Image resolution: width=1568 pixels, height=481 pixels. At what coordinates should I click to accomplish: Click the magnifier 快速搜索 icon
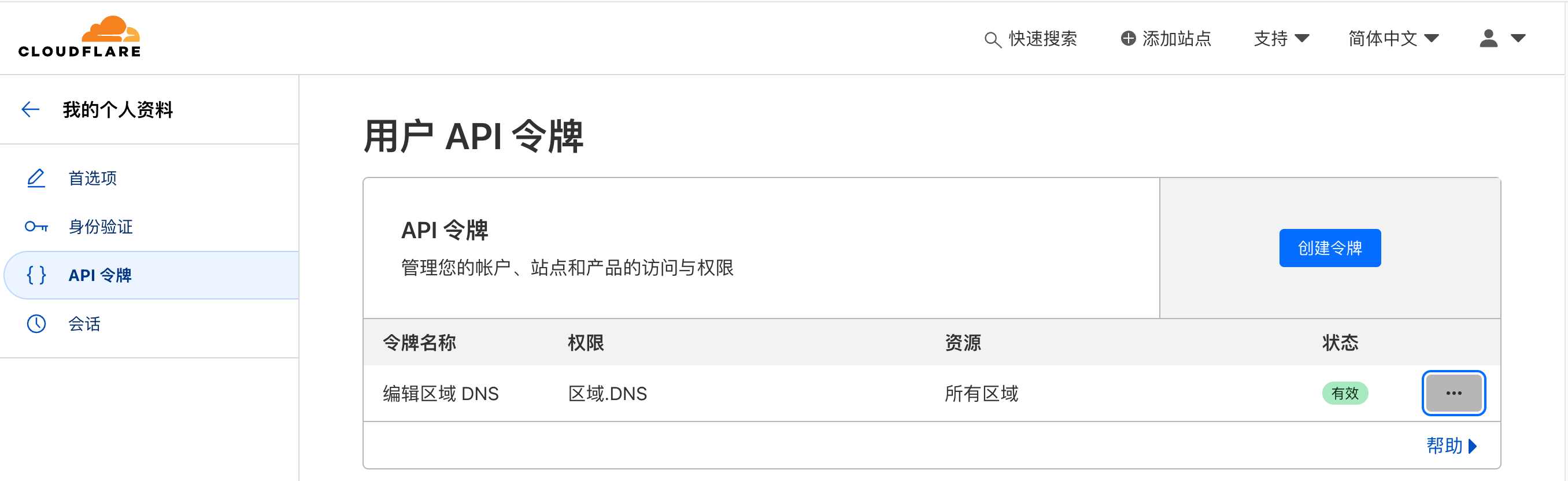[x=992, y=39]
